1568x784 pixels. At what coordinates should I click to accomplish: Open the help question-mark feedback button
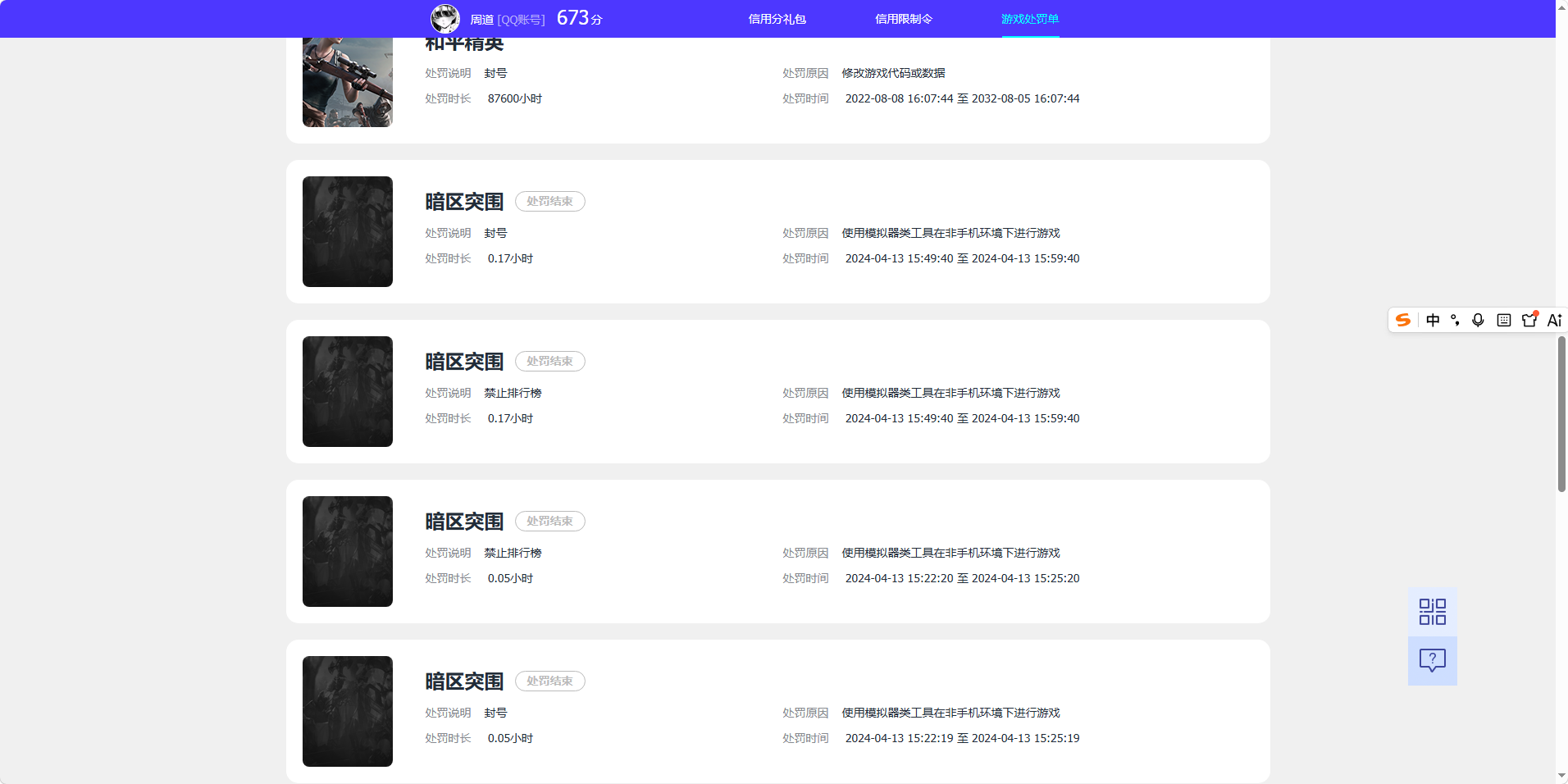click(x=1433, y=661)
